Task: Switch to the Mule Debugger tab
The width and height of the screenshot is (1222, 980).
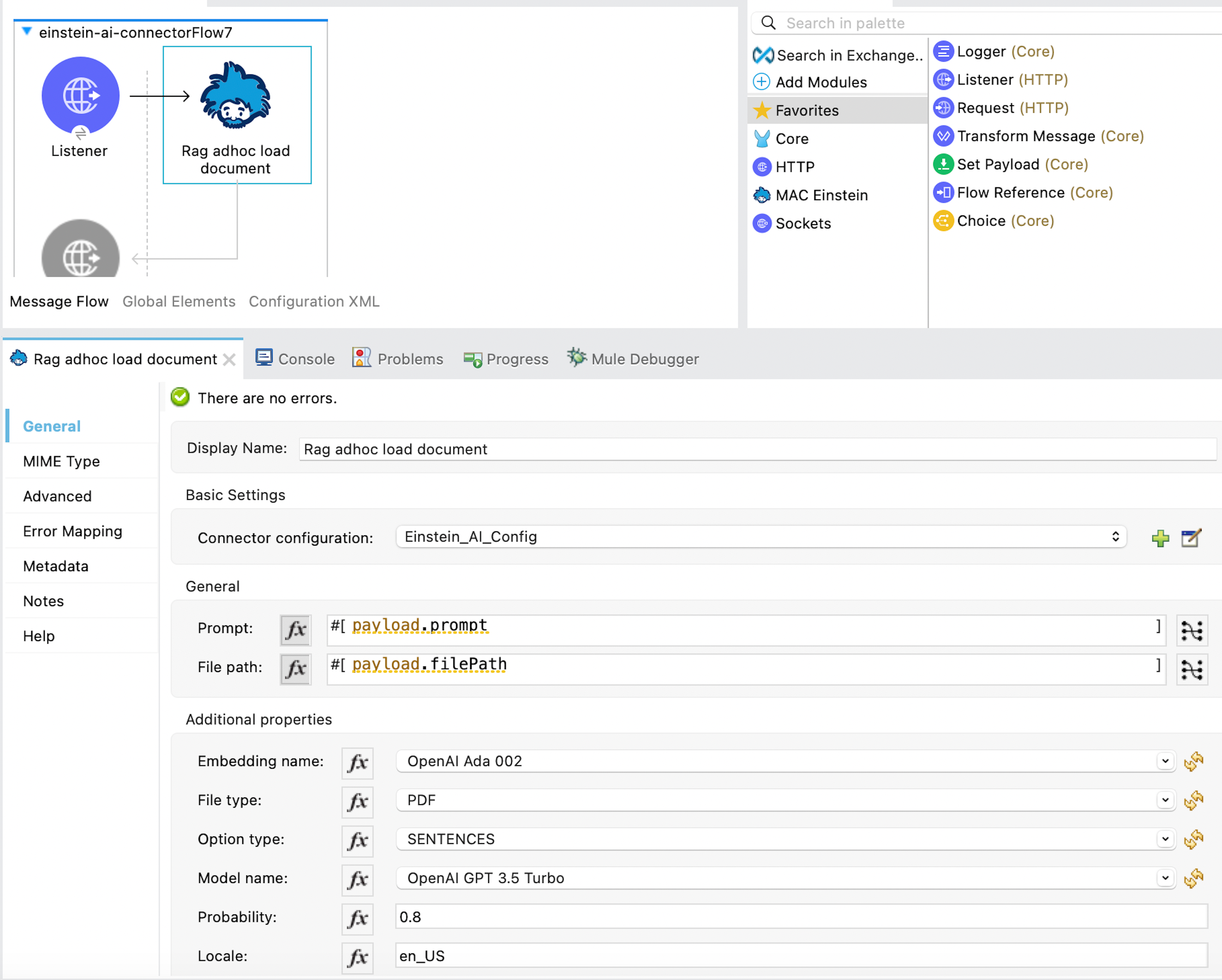Action: [633, 359]
